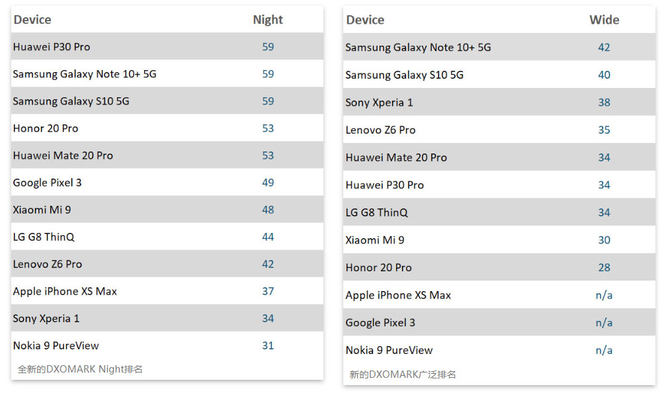Select Lenovo Z6 Pro Night row
The width and height of the screenshot is (670, 395).
click(167, 264)
